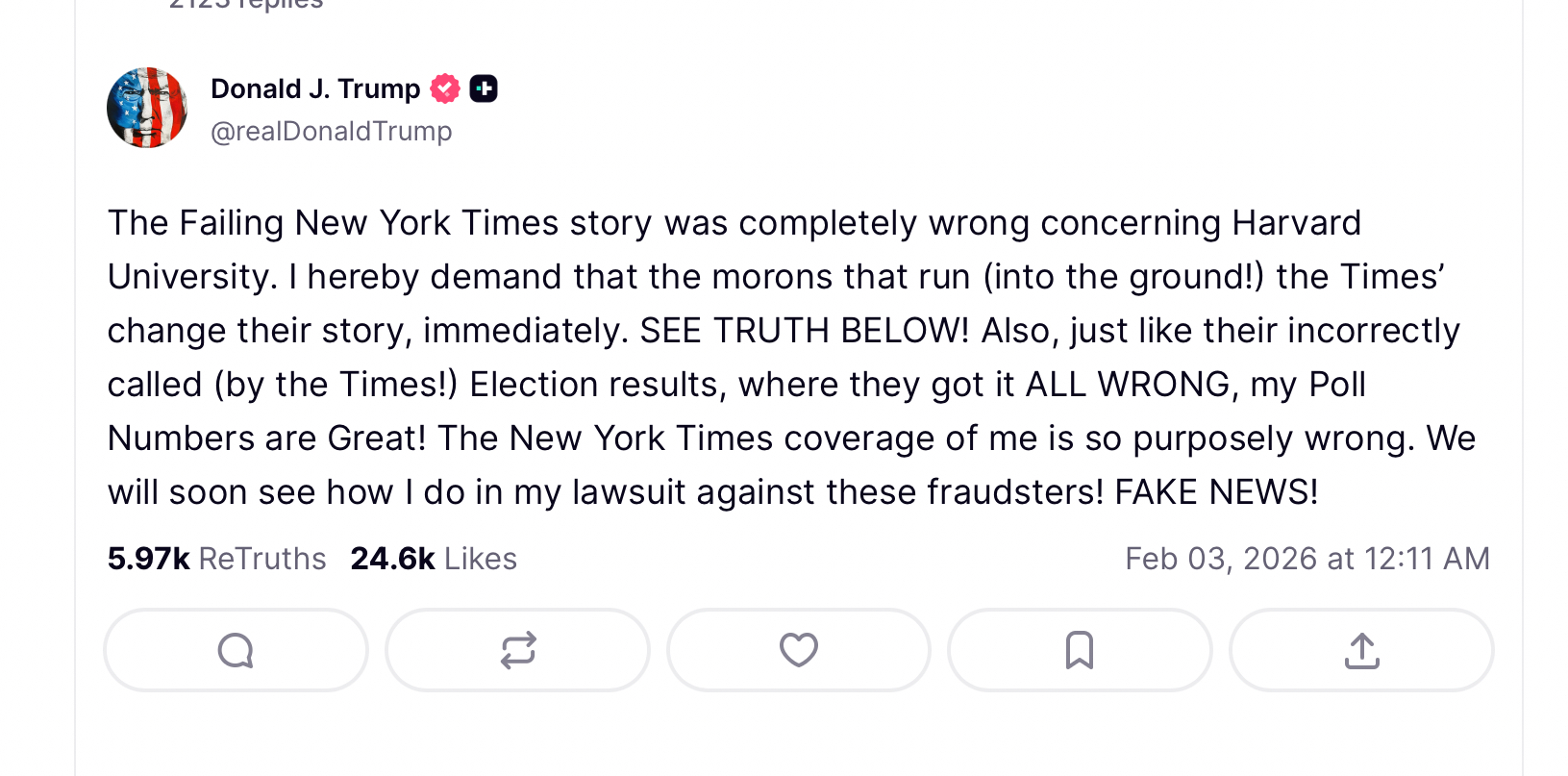ReTruth this post using the arrows icon
The width and height of the screenshot is (1568, 776).
[517, 651]
